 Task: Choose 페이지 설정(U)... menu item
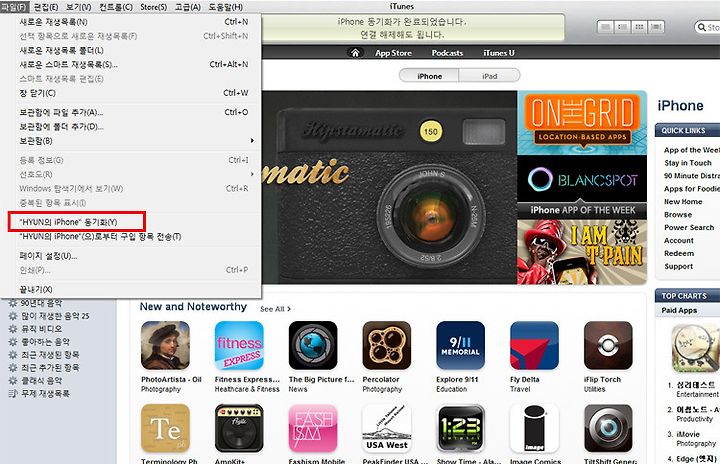[131, 255]
